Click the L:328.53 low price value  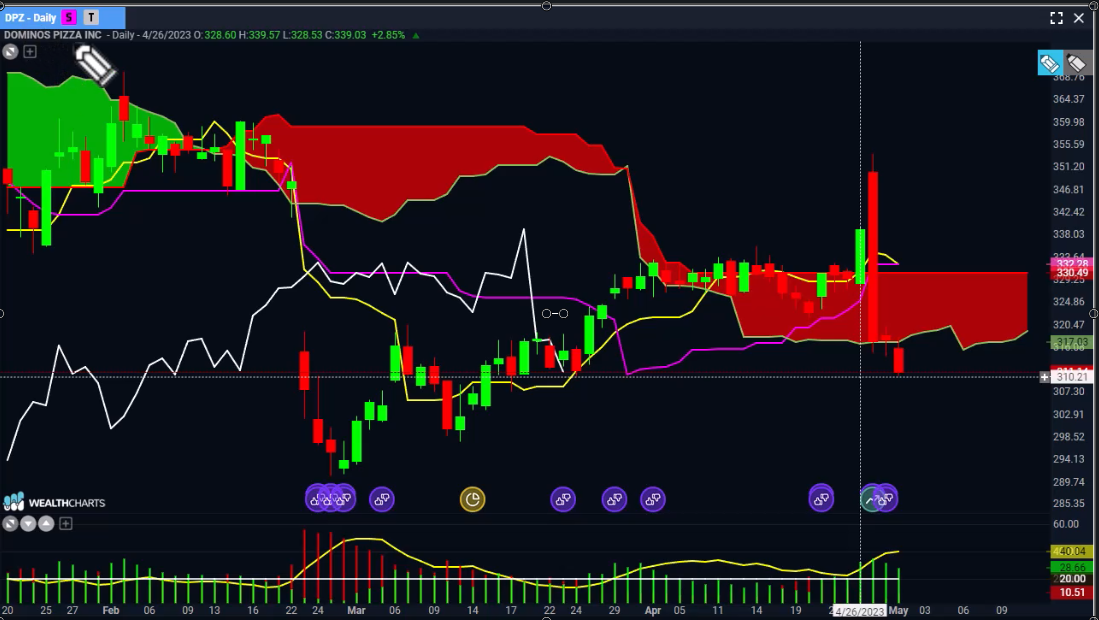click(303, 35)
